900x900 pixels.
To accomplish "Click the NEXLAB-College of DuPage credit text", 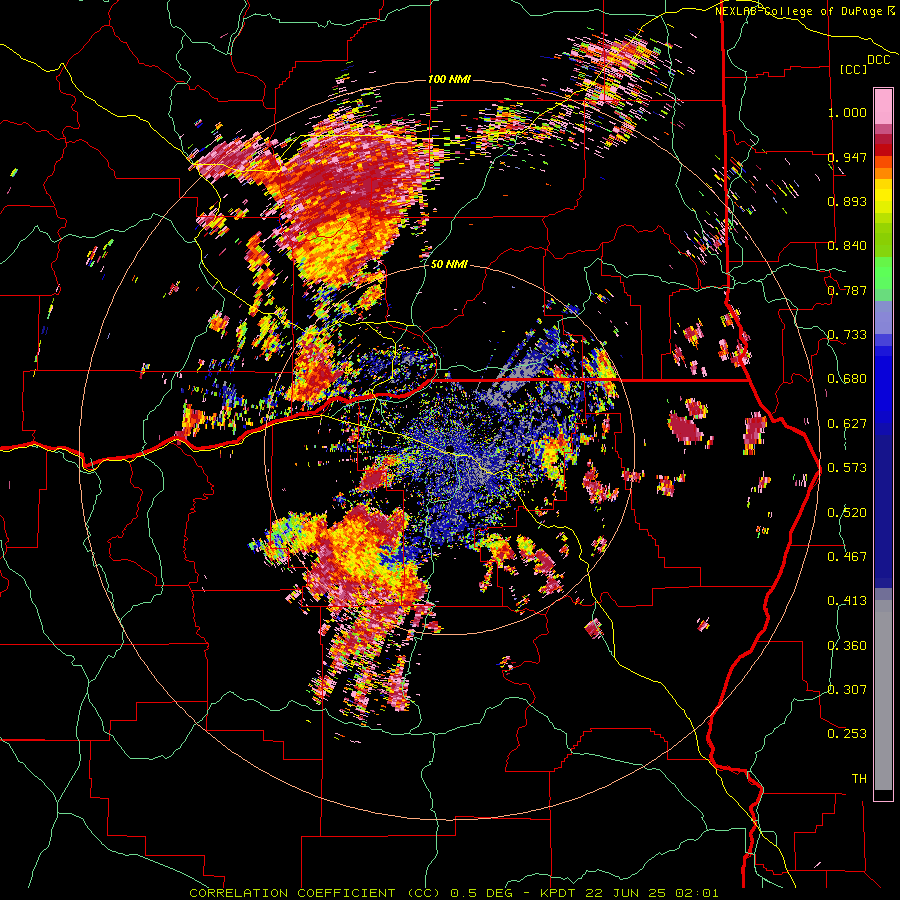I will (798, 11).
